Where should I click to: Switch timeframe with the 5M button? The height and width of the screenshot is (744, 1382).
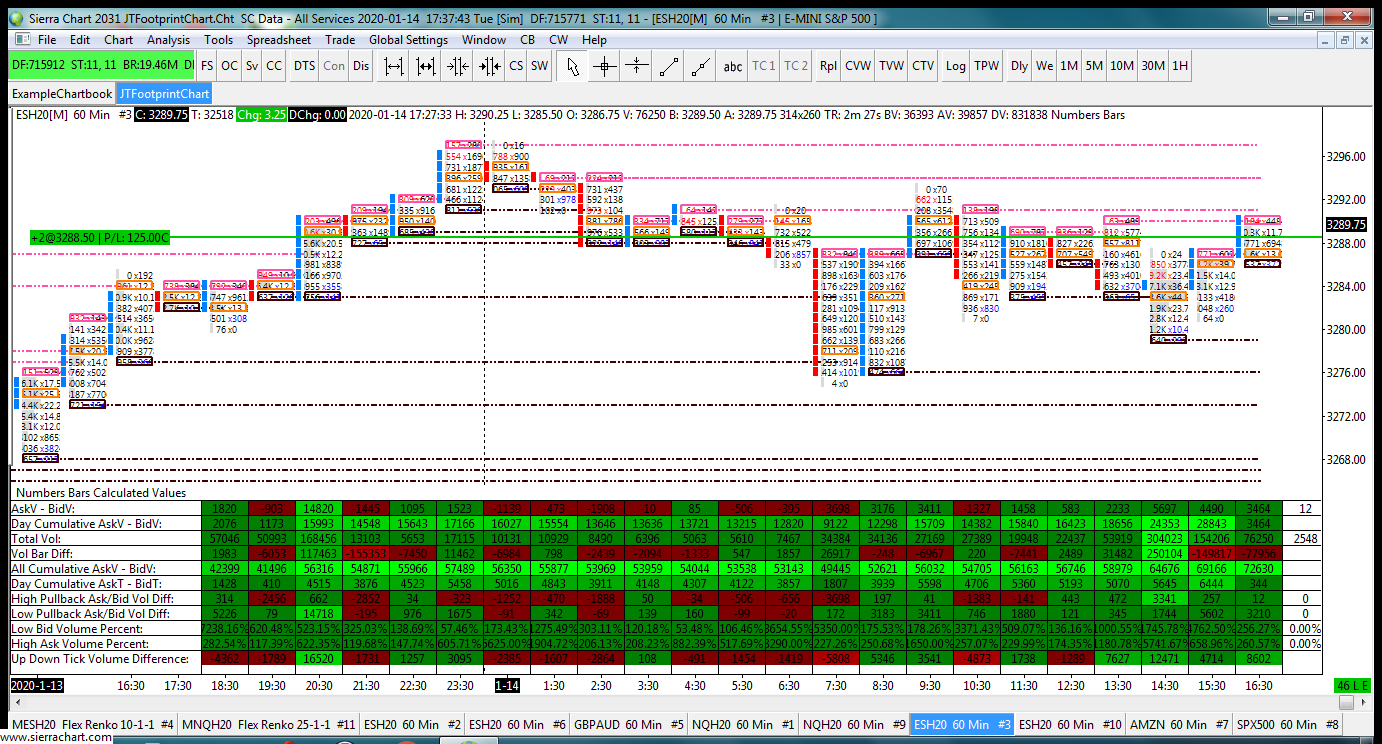pyautogui.click(x=1094, y=66)
